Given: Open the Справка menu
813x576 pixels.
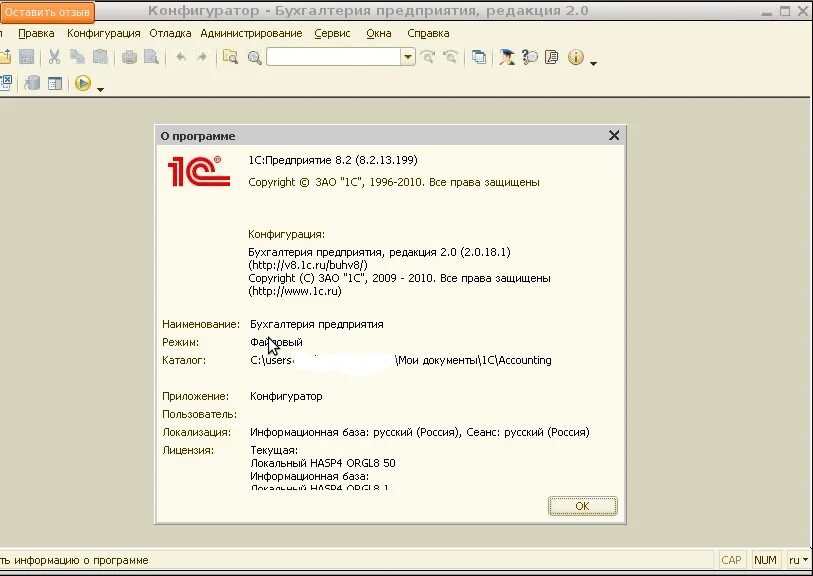Looking at the screenshot, I should click(x=428, y=33).
